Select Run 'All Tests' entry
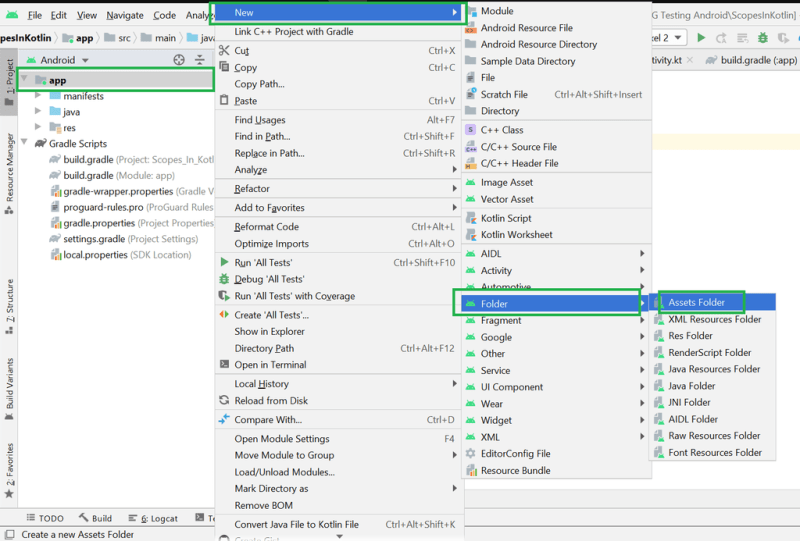Image resolution: width=800 pixels, height=541 pixels. pyautogui.click(x=338, y=263)
